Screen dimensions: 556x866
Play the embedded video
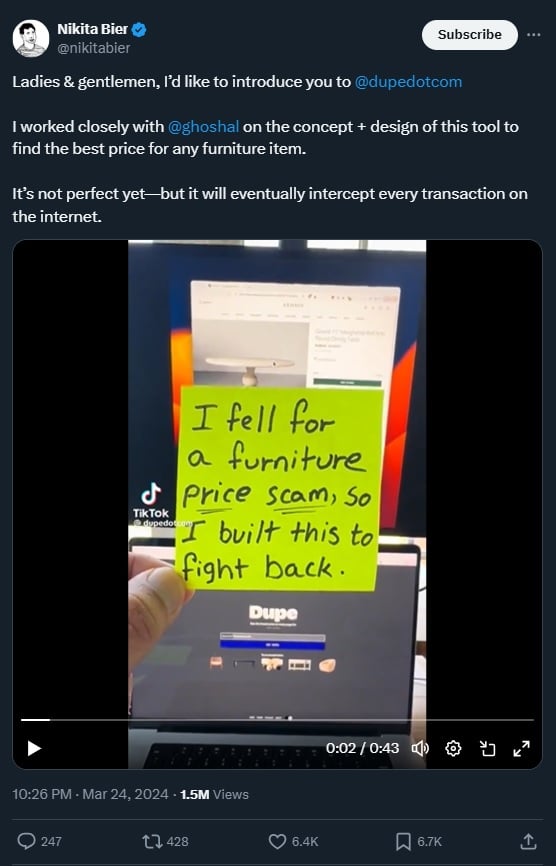click(x=34, y=748)
